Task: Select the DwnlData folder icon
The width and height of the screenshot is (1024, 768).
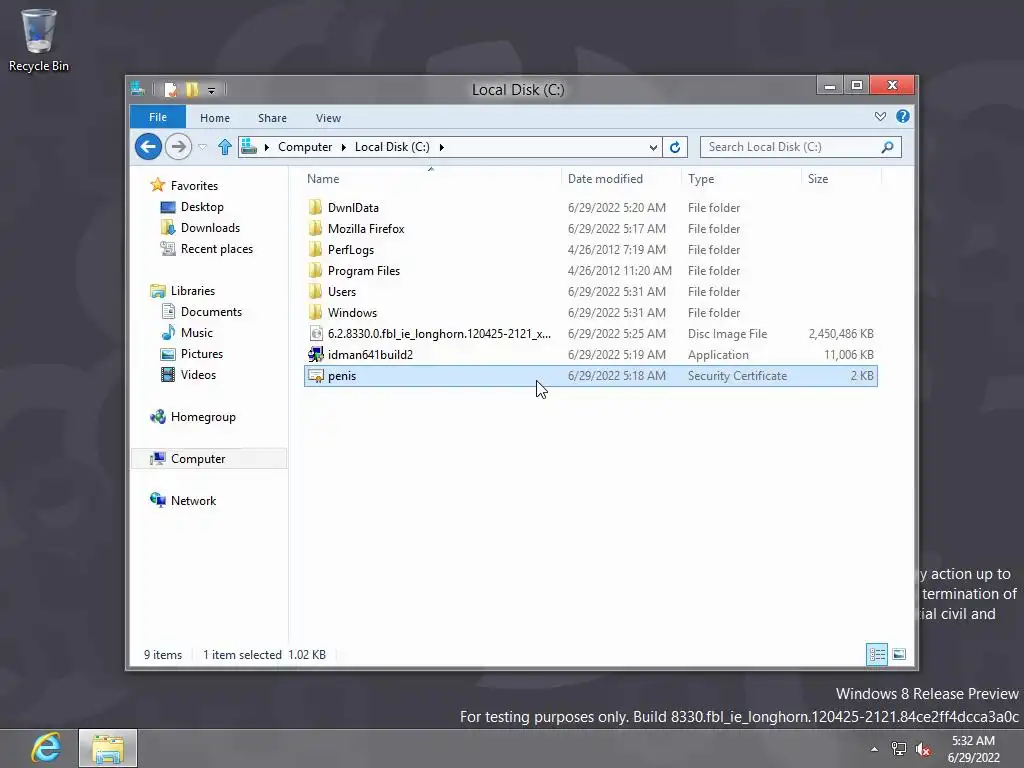Action: tap(315, 208)
